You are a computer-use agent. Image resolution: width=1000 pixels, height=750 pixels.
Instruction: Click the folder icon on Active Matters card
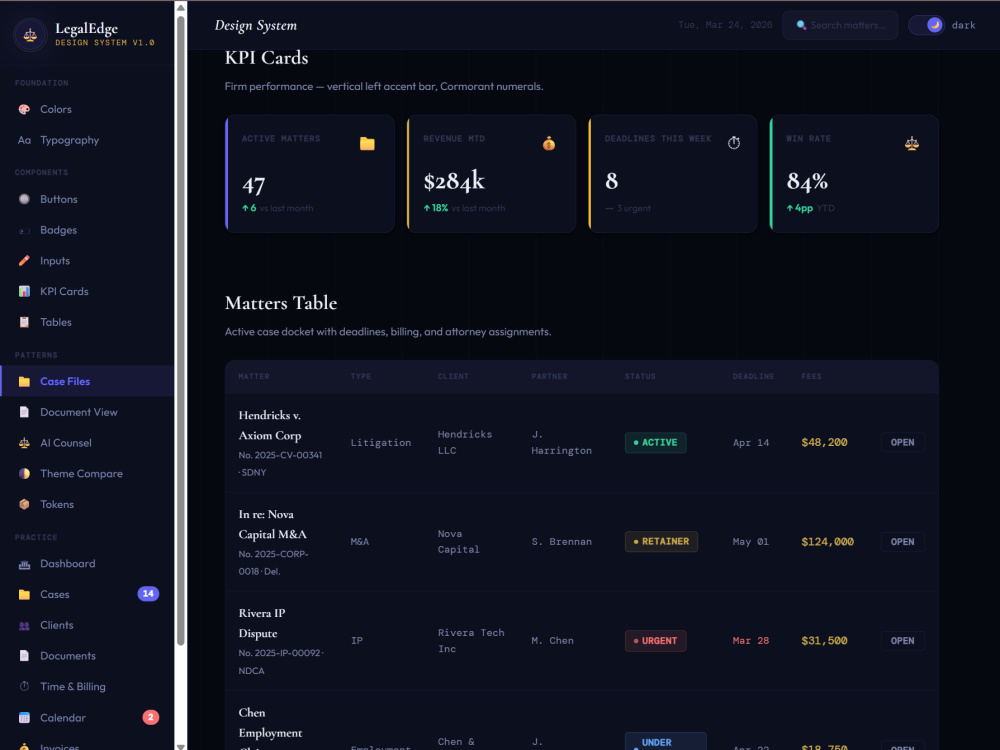coord(367,144)
